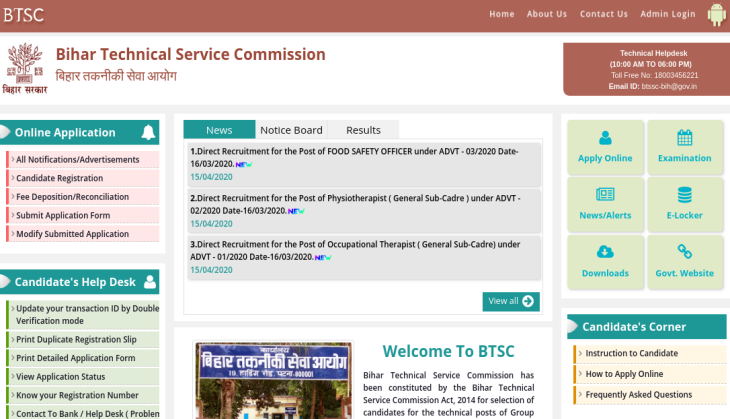Screen dimensions: 730x419
Task: Open the Govt. Website tile
Action: point(684,262)
